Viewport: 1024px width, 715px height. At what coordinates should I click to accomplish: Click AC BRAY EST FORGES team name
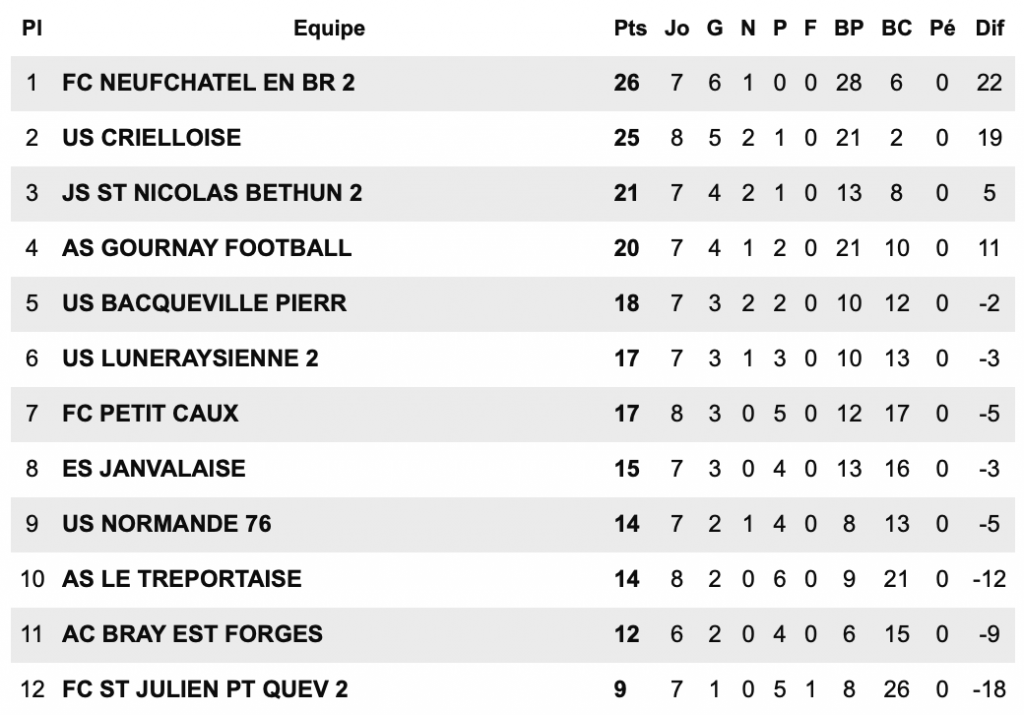192,633
